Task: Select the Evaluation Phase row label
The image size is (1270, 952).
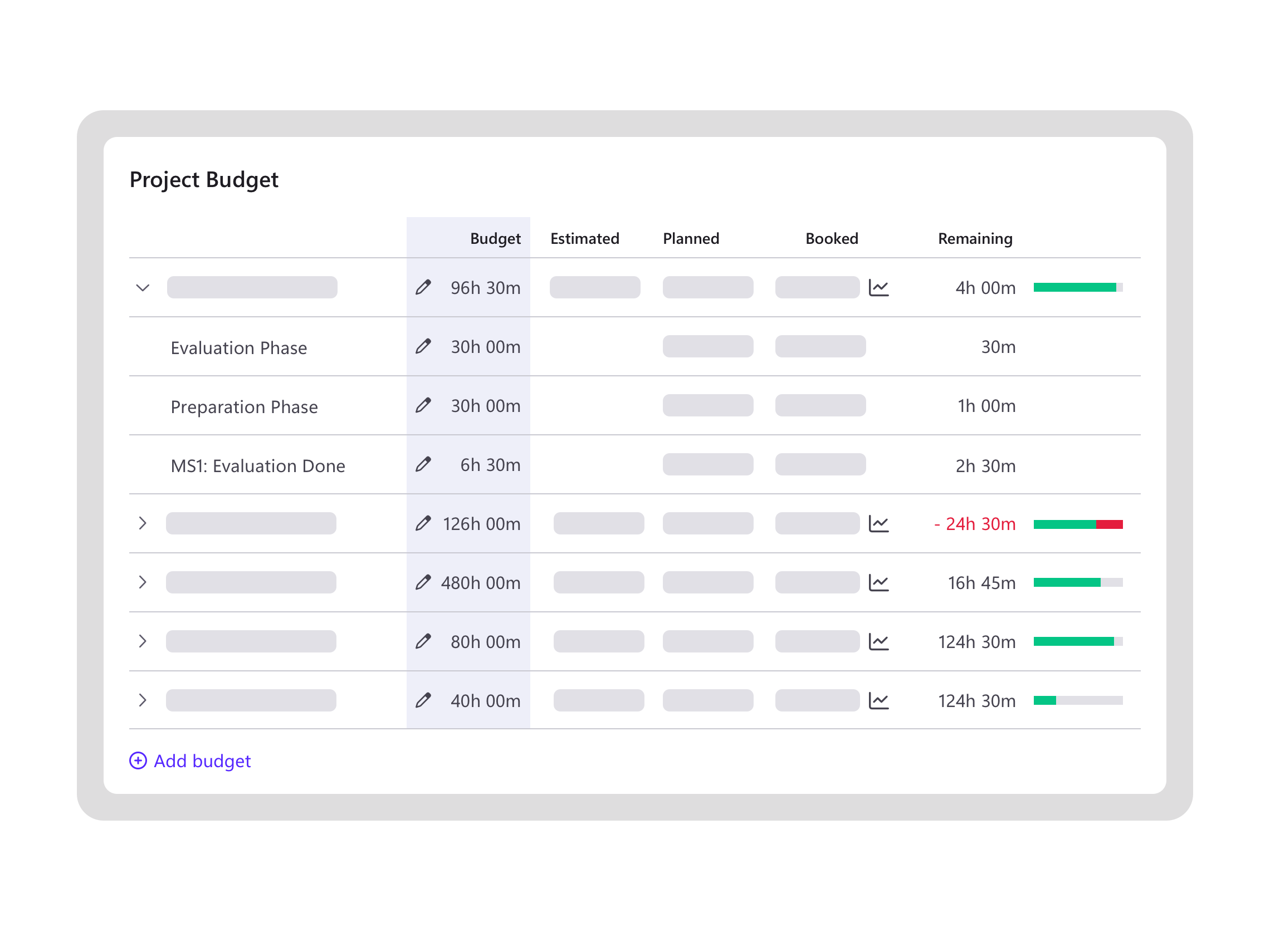Action: (239, 348)
